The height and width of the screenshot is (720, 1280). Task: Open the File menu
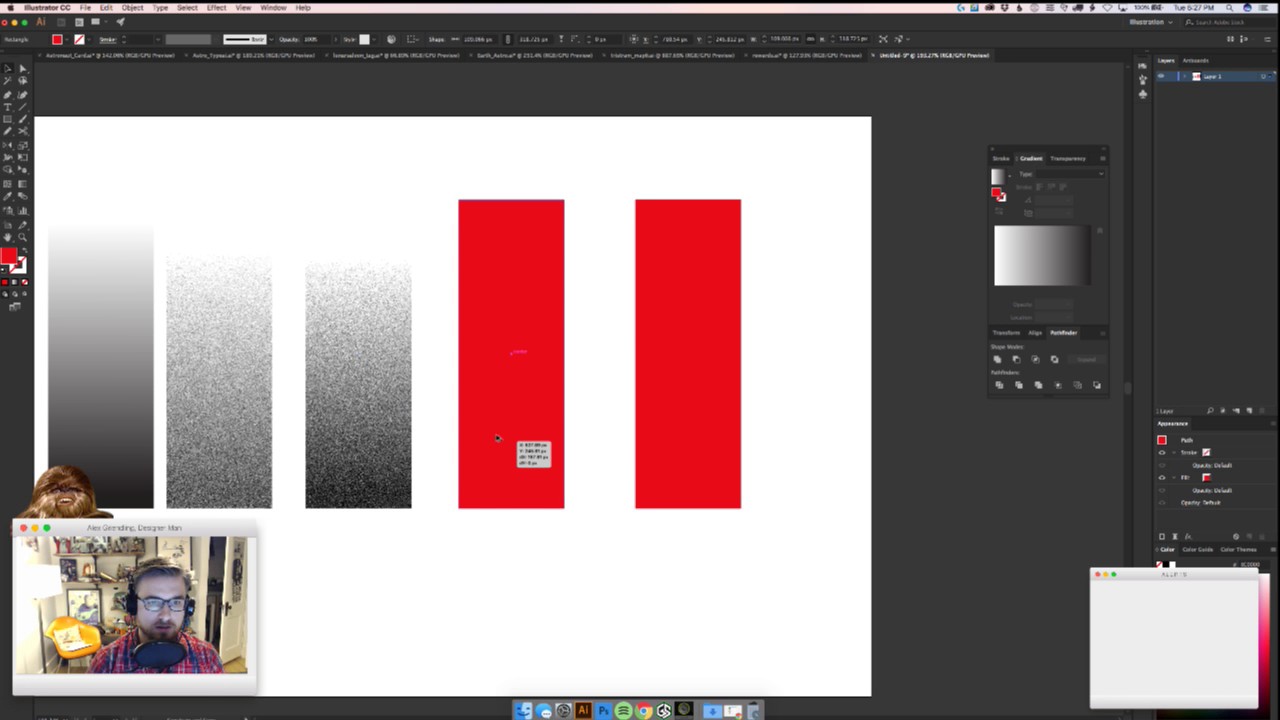(x=85, y=7)
